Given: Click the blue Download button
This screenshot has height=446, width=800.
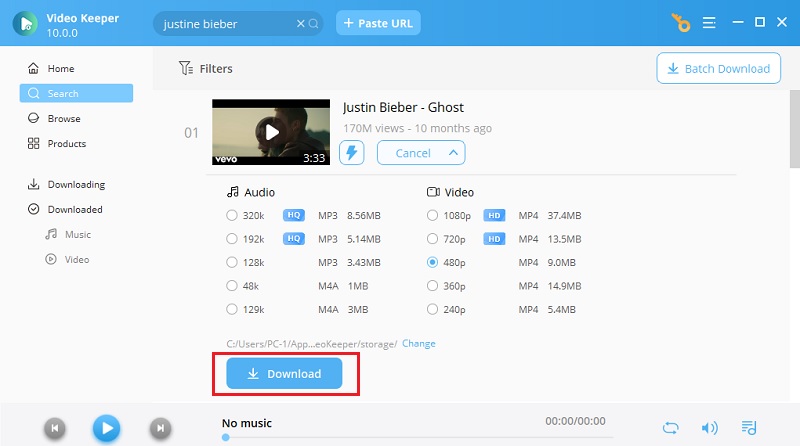Looking at the screenshot, I should pos(284,374).
